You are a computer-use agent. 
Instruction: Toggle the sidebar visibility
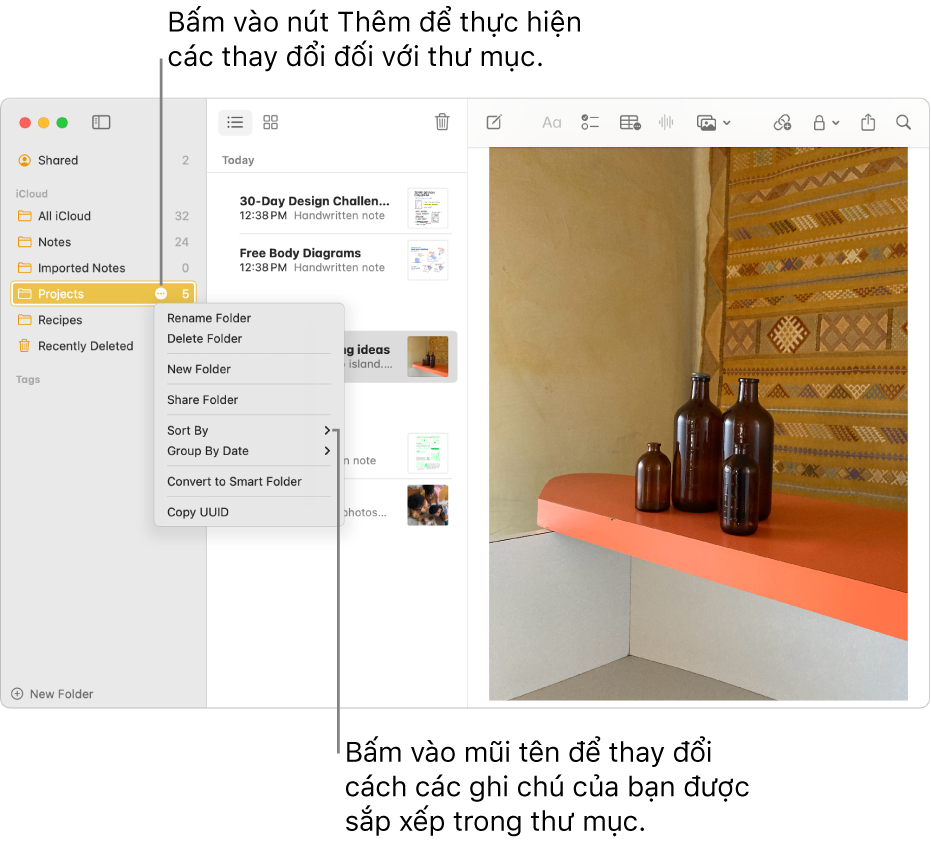(x=101, y=122)
